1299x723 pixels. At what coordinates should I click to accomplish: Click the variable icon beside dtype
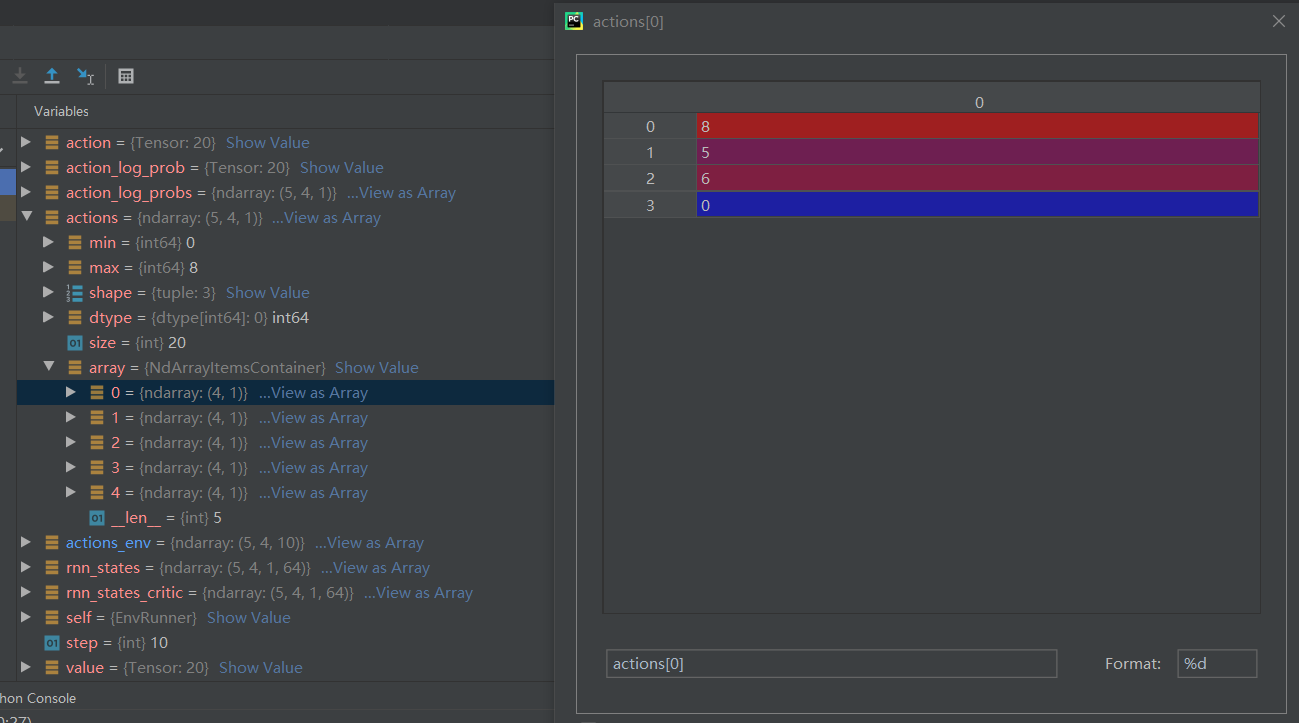pos(75,317)
